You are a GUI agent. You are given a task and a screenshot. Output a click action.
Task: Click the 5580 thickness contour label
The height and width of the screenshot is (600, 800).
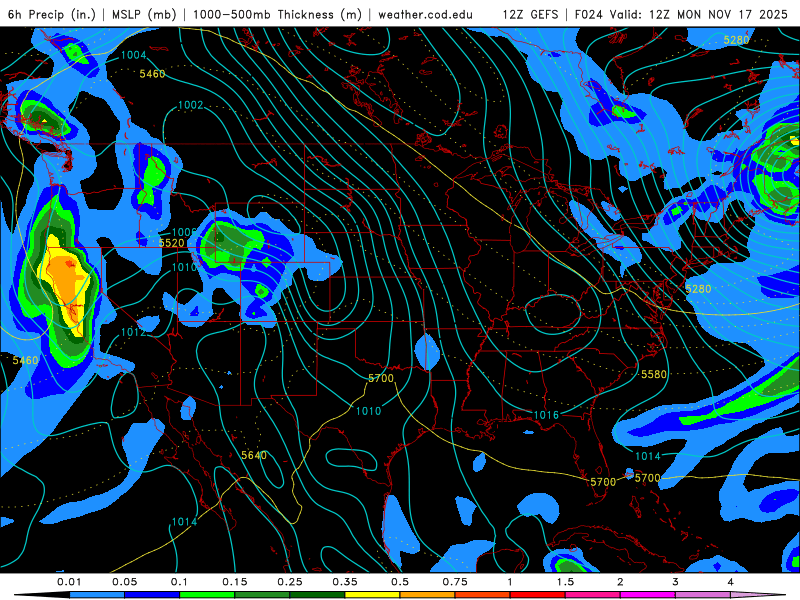pos(654,374)
